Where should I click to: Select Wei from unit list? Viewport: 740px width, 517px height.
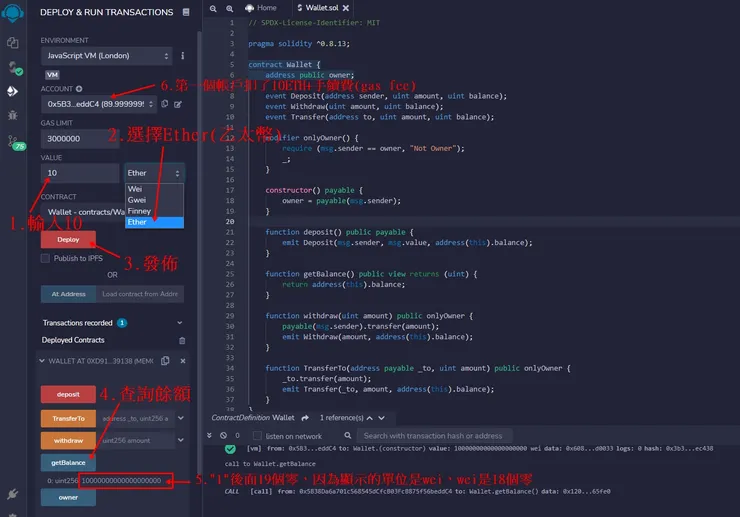point(154,189)
